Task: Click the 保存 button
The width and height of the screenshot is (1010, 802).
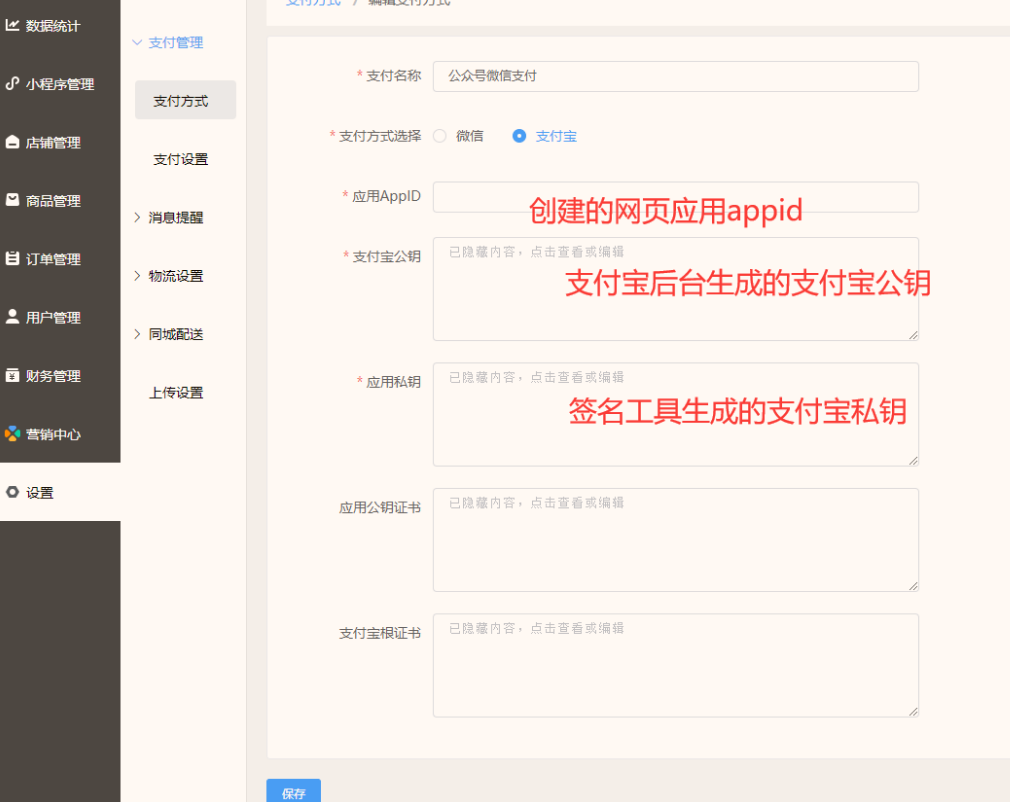Action: [x=293, y=791]
